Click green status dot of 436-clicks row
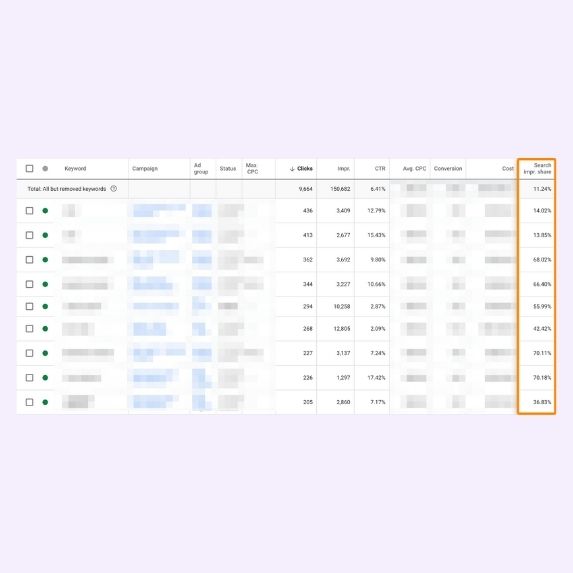Screen dimensions: 573x573 [45, 210]
